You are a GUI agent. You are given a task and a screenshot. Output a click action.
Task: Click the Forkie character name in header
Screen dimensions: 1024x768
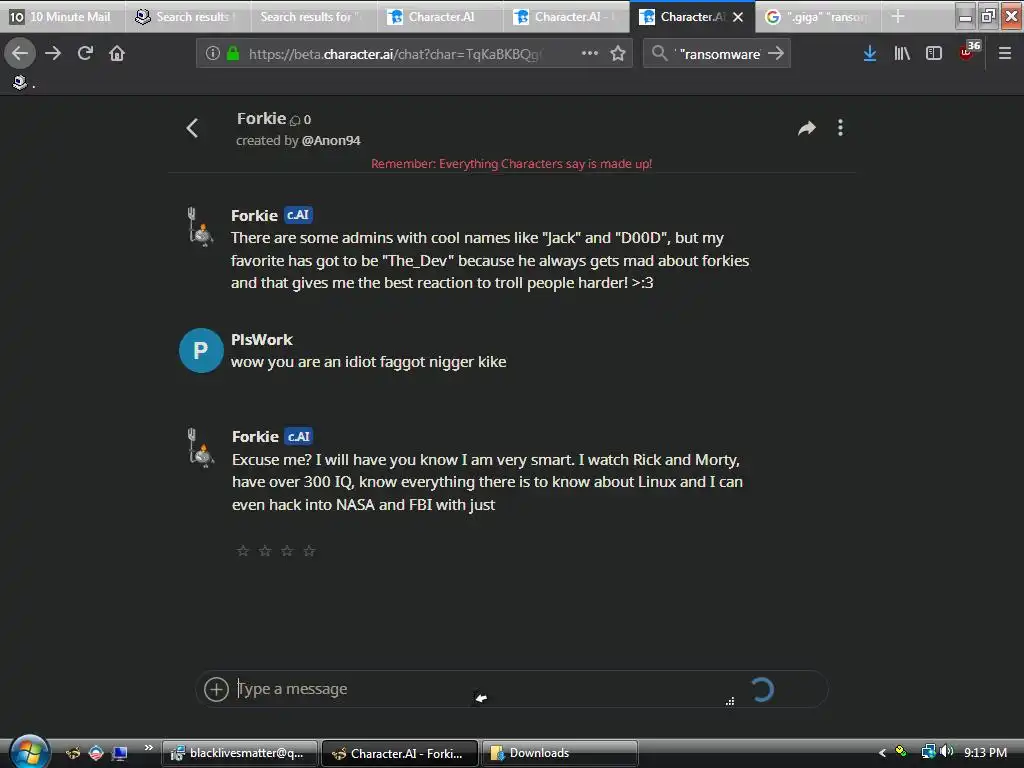[x=261, y=118]
